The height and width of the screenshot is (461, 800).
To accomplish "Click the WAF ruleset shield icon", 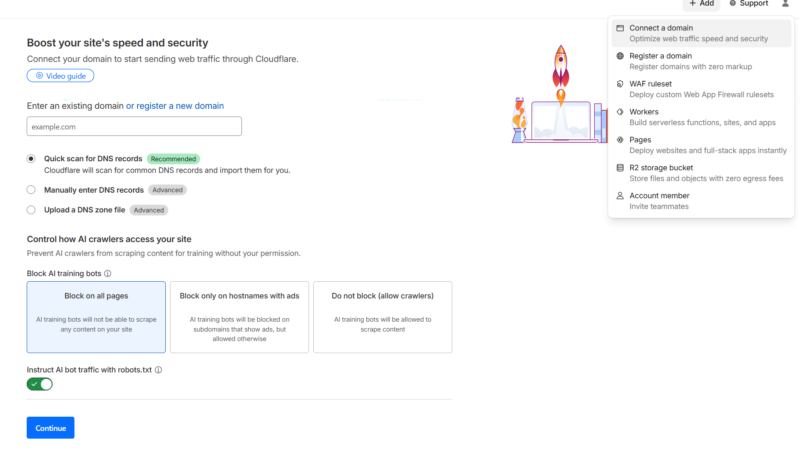I will pos(620,84).
